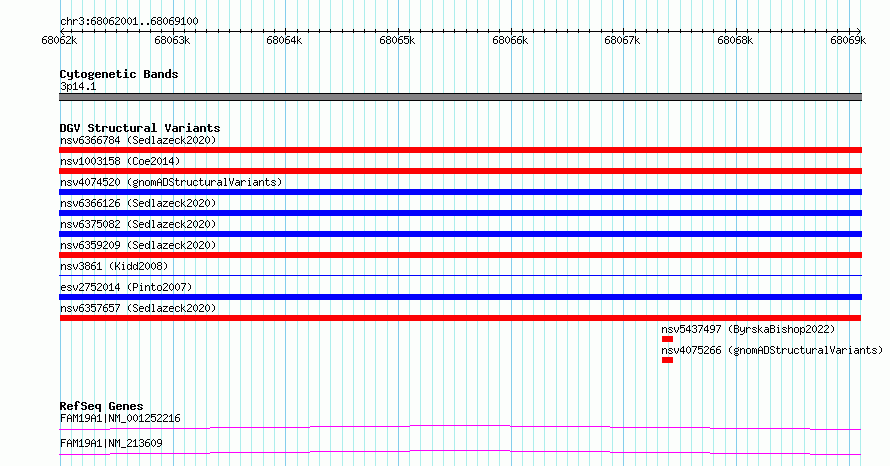890x466 pixels.
Task: Click the 68062k ruler mark
Action: [59, 40]
